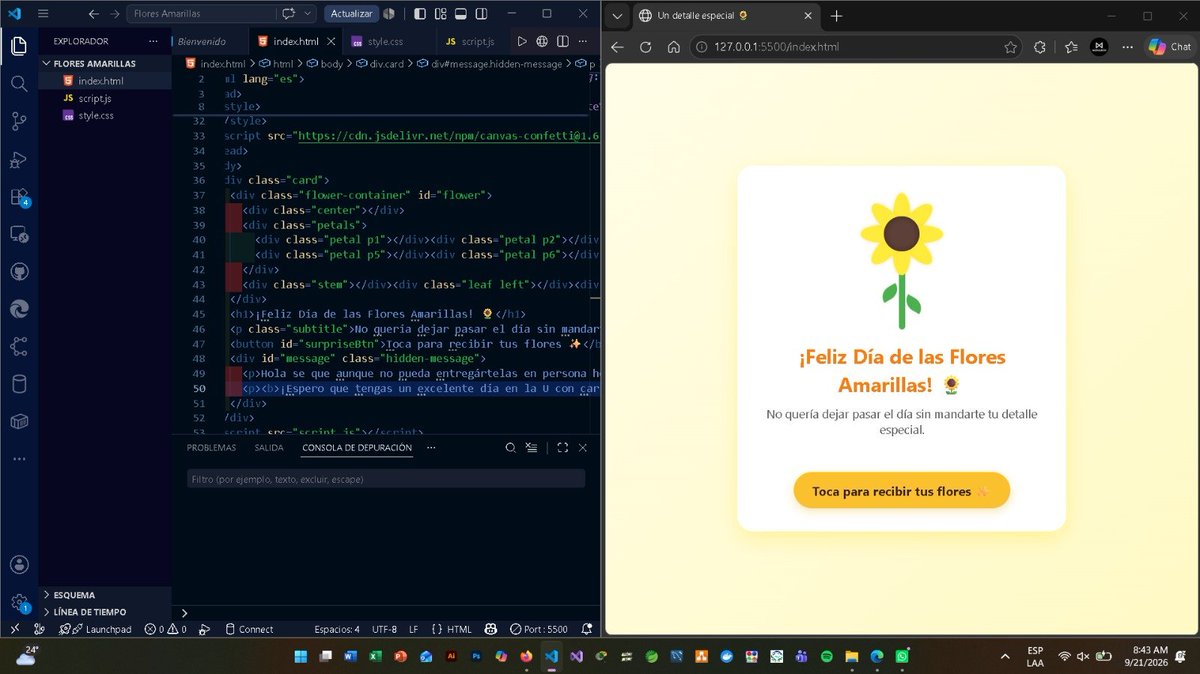The image size is (1200, 674).
Task: Open Explorer views and more actions
Action: (x=153, y=41)
